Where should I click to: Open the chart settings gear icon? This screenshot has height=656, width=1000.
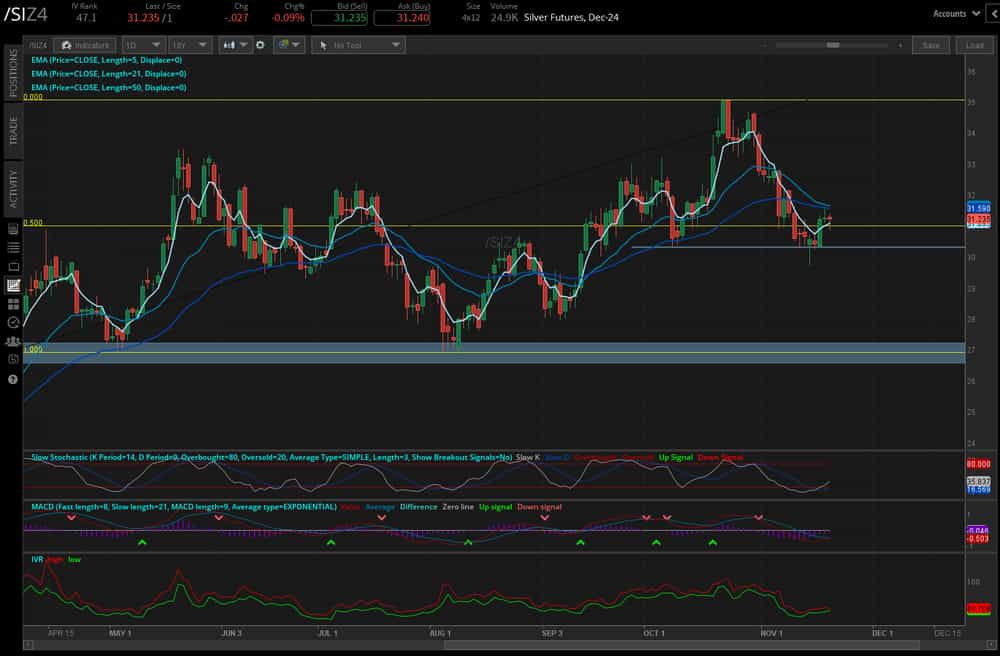[261, 44]
